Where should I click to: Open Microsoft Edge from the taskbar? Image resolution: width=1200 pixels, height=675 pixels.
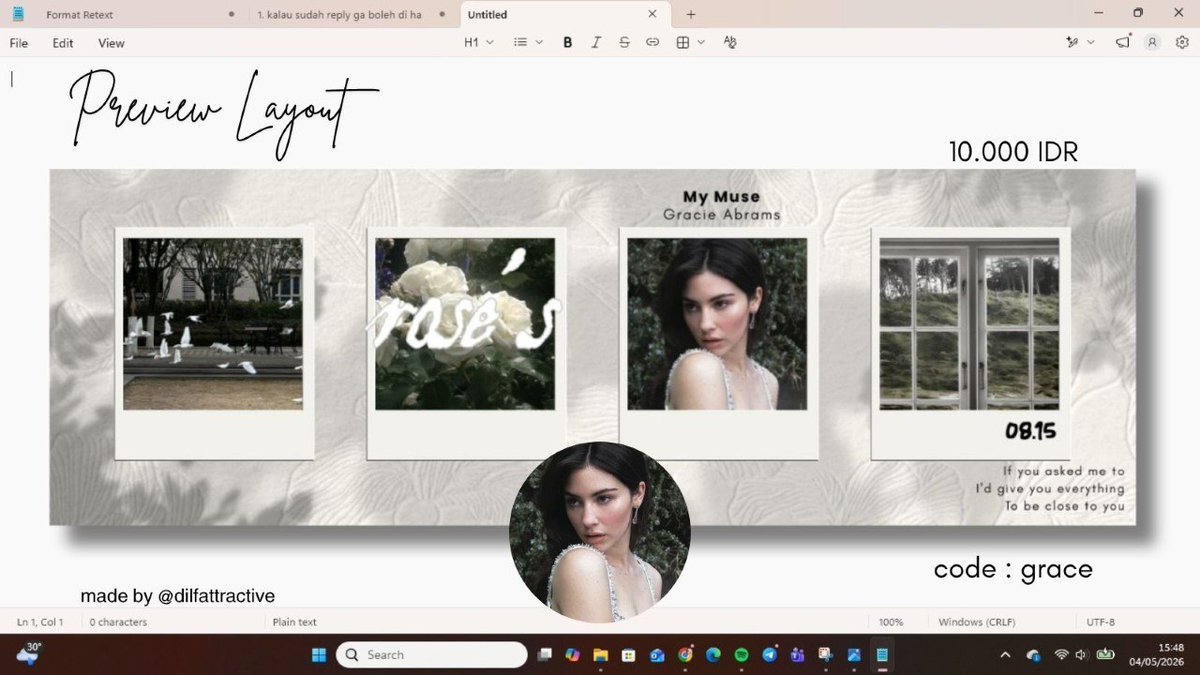click(x=713, y=655)
